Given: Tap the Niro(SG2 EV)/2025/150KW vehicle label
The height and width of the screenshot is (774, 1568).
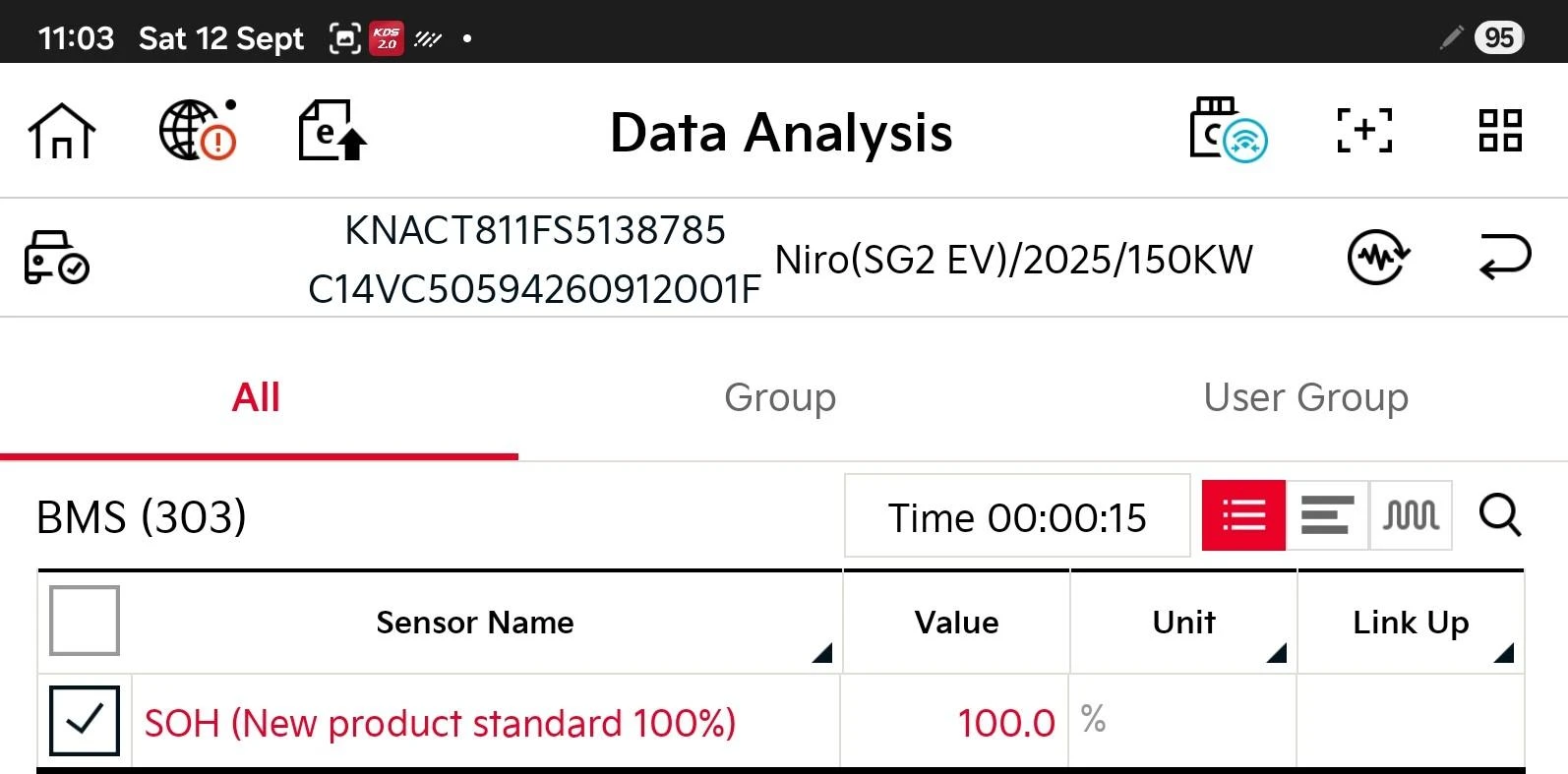Looking at the screenshot, I should point(1014,260).
